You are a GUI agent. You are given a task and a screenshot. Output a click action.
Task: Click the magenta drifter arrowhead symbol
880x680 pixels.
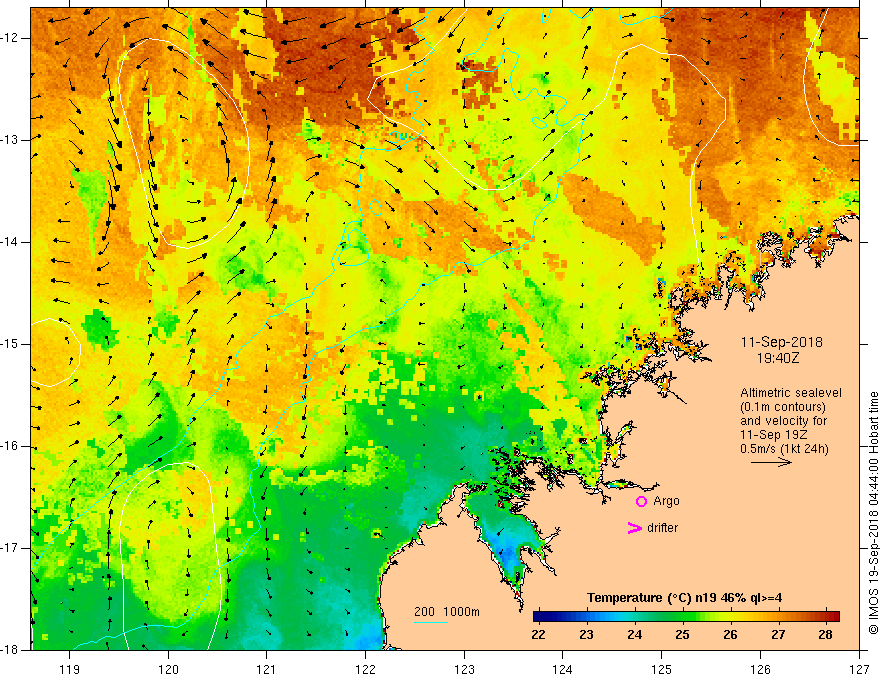[x=634, y=528]
